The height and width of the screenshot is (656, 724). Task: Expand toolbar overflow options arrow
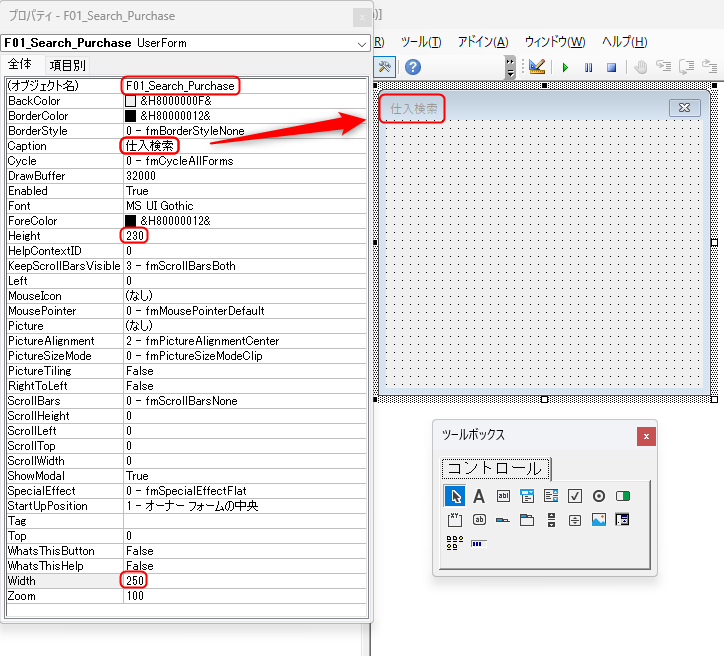pyautogui.click(x=510, y=68)
